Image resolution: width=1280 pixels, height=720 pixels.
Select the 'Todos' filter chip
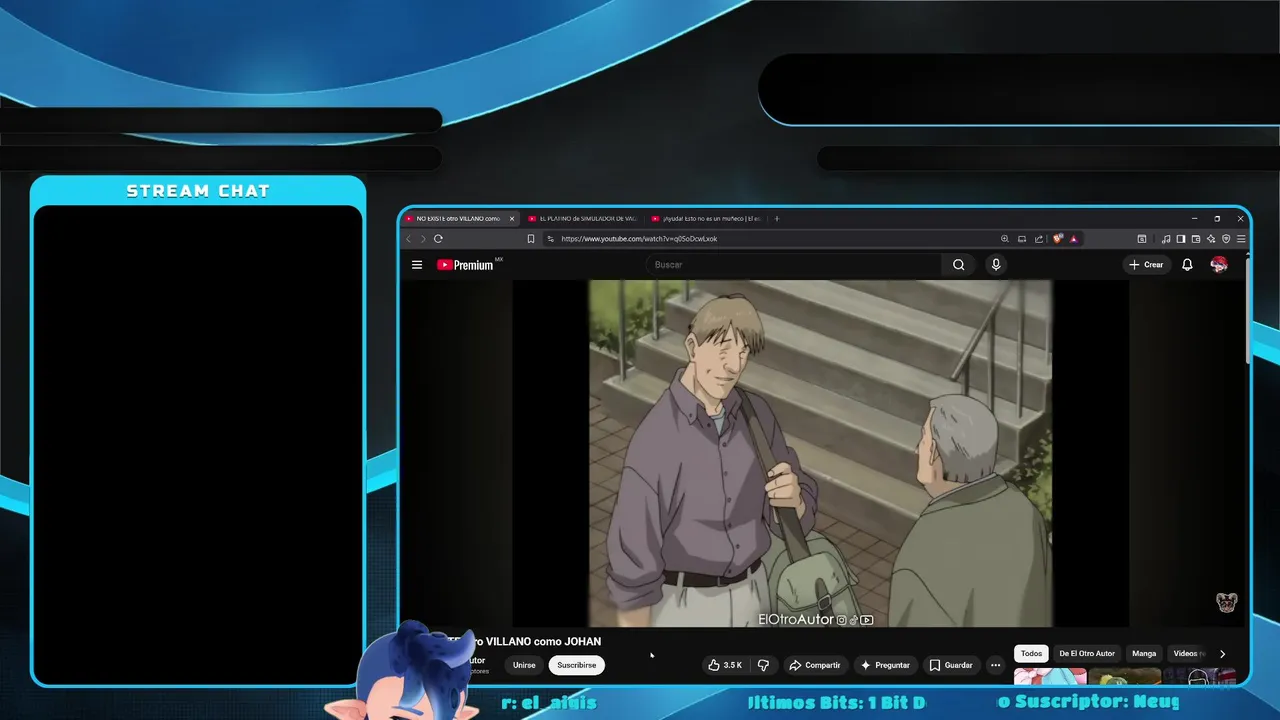tap(1031, 654)
